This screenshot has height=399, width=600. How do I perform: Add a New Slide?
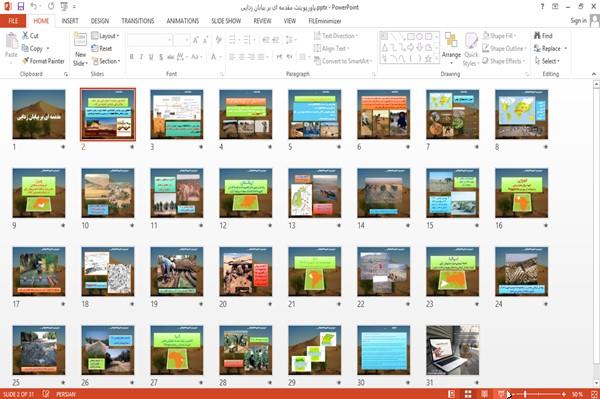pos(80,49)
